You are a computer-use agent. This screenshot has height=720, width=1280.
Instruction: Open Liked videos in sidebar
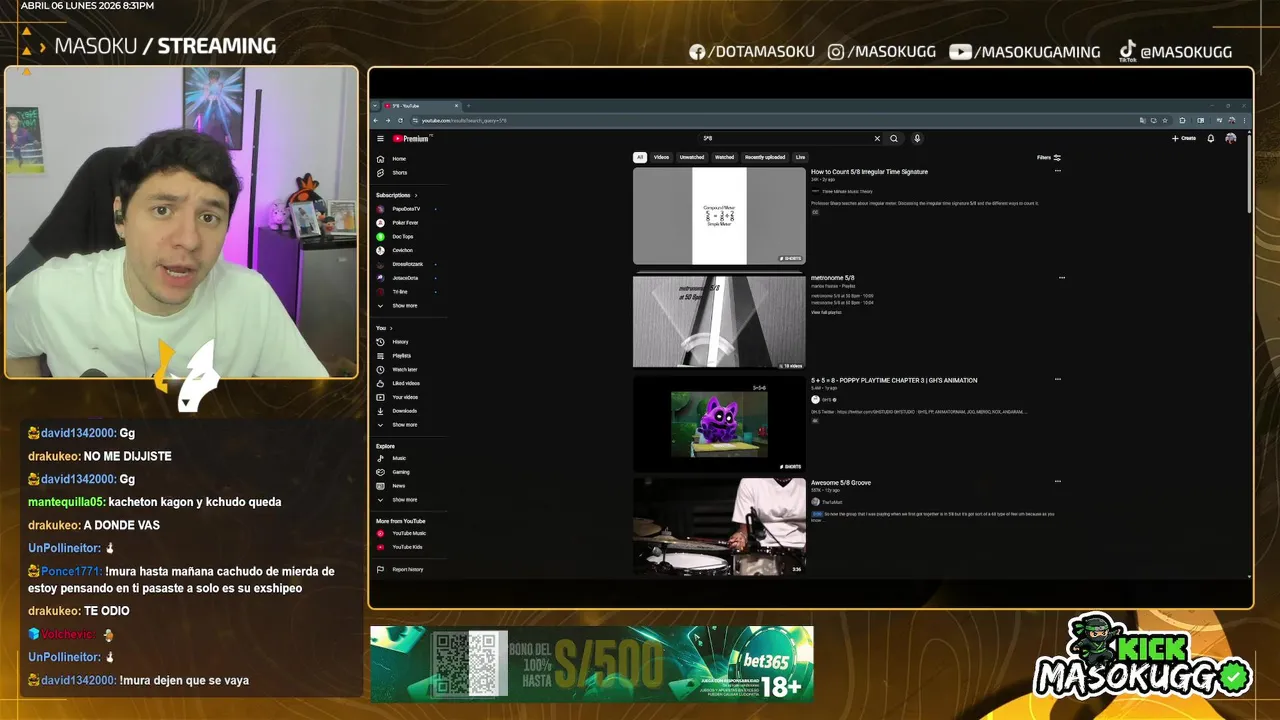coord(405,383)
